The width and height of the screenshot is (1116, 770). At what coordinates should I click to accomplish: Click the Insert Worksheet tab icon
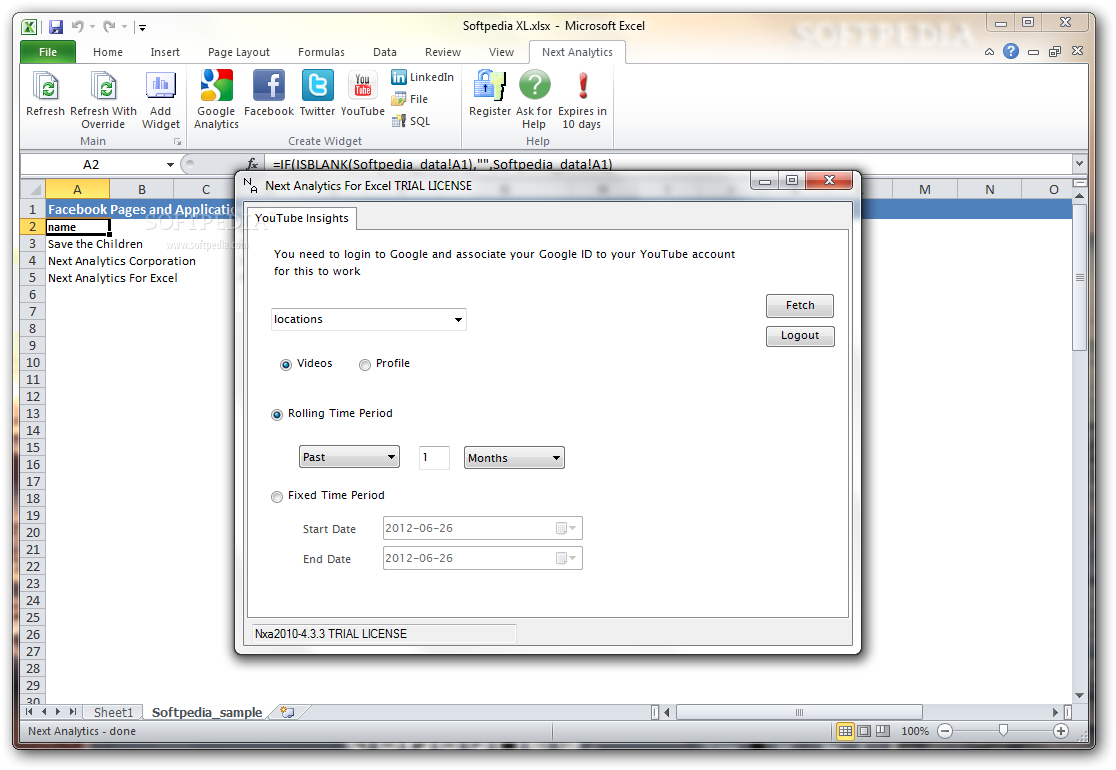[288, 712]
